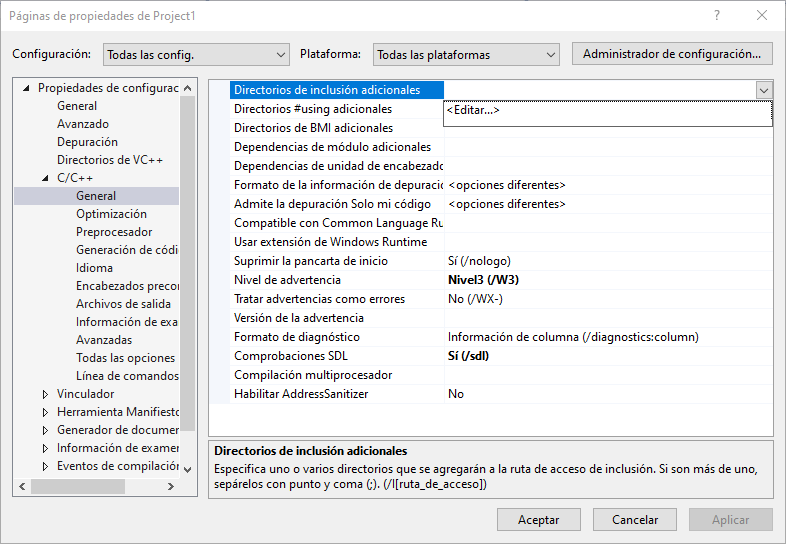Open the Configuración dropdown
Image resolution: width=786 pixels, height=544 pixels.
pyautogui.click(x=196, y=55)
